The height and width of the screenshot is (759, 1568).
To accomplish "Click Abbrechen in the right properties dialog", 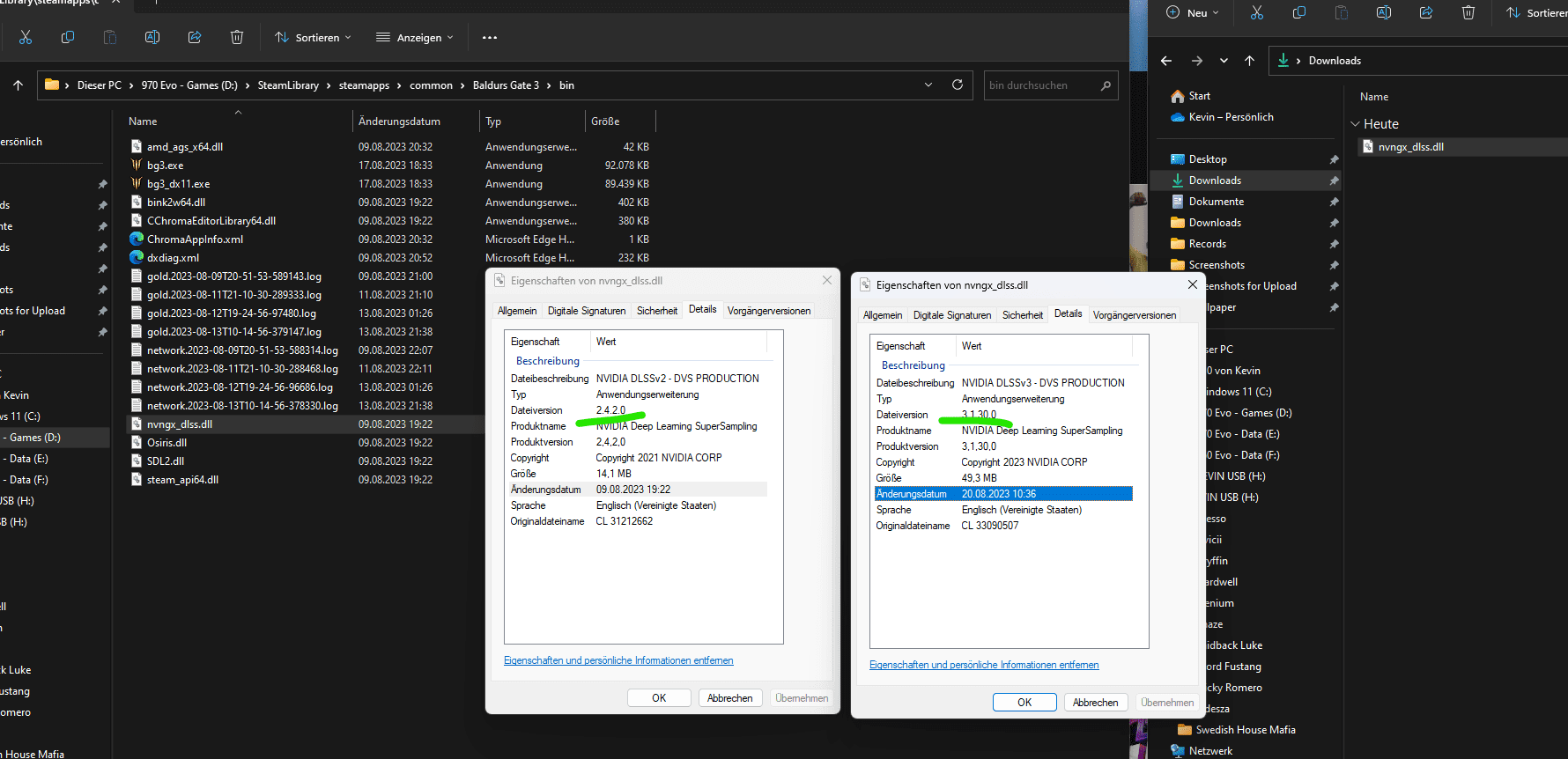I will coord(1096,703).
